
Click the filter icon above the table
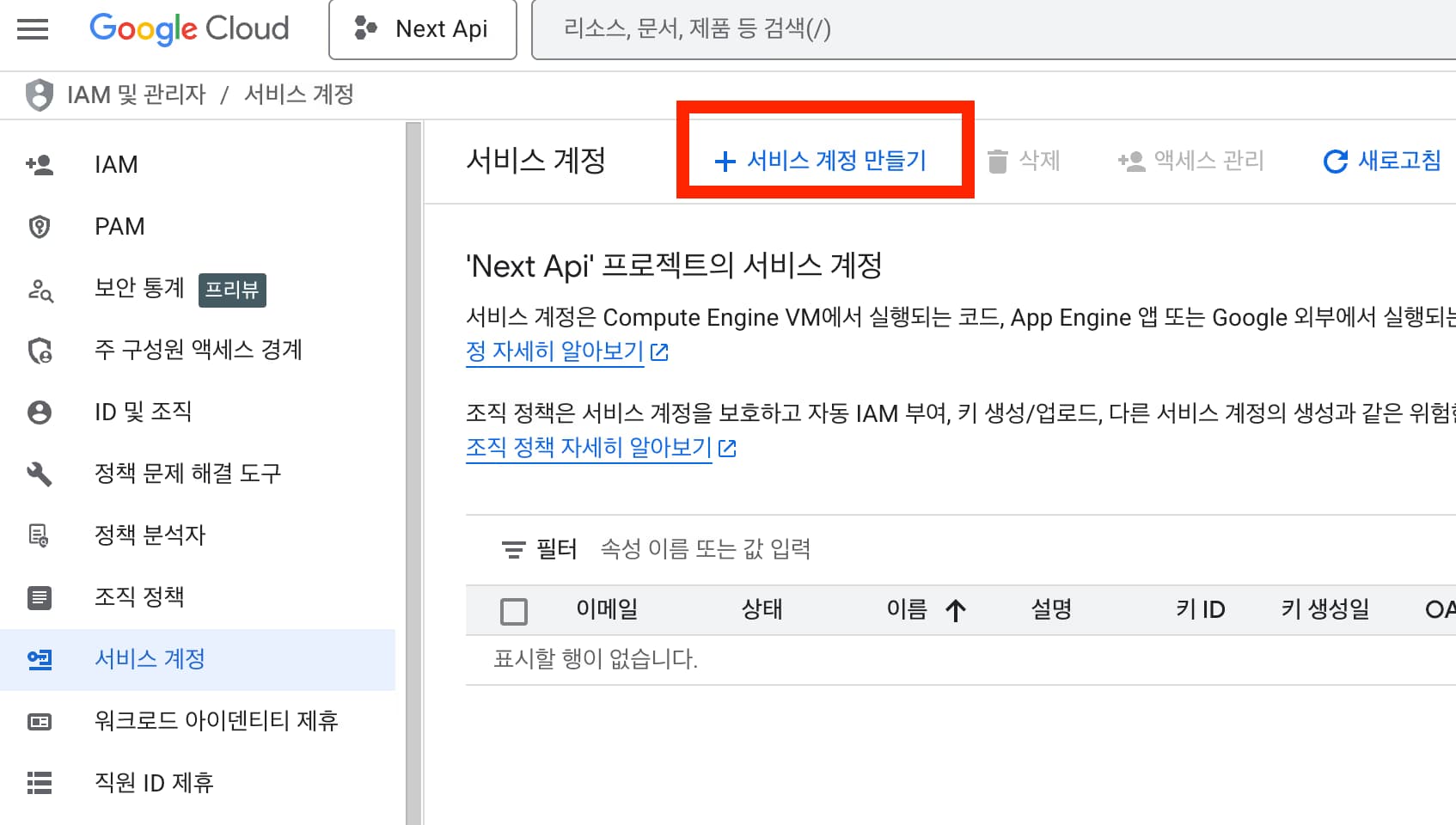[513, 549]
